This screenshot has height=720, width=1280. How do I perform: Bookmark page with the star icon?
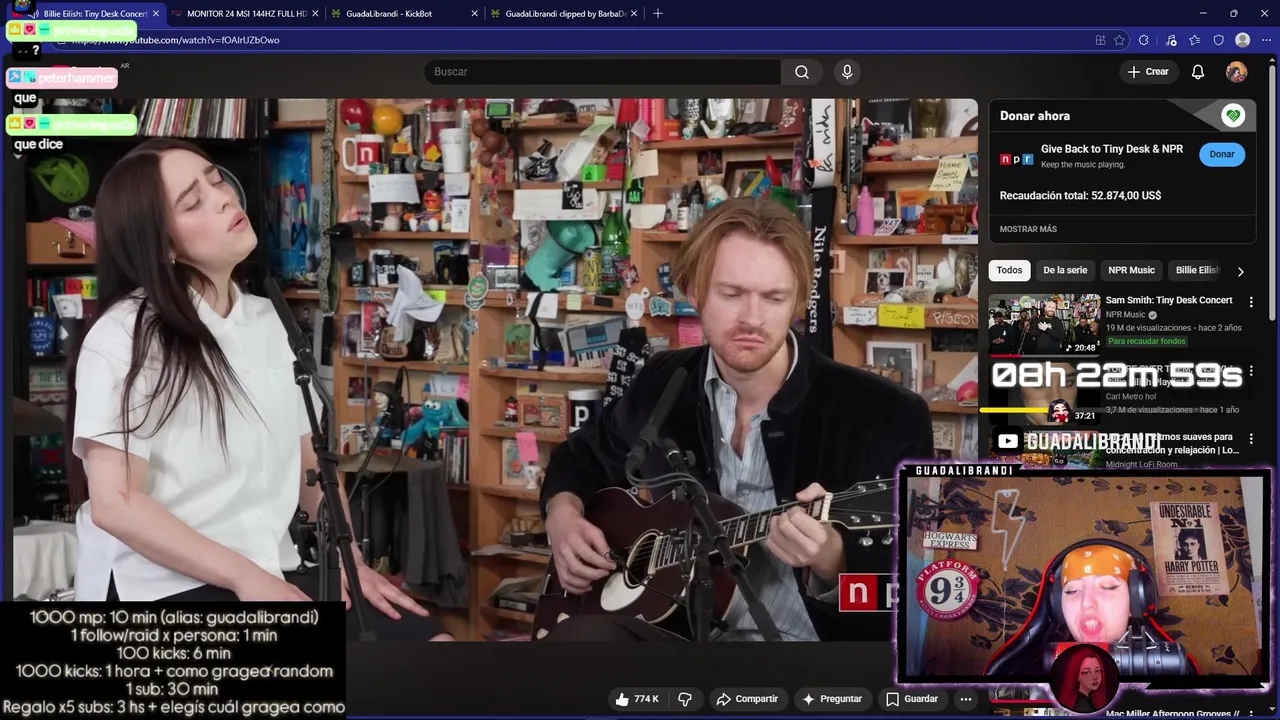(1119, 40)
